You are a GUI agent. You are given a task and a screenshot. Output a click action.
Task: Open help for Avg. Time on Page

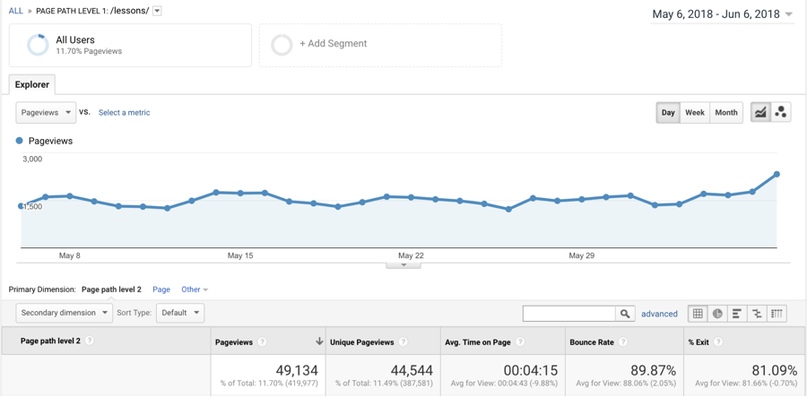point(520,342)
